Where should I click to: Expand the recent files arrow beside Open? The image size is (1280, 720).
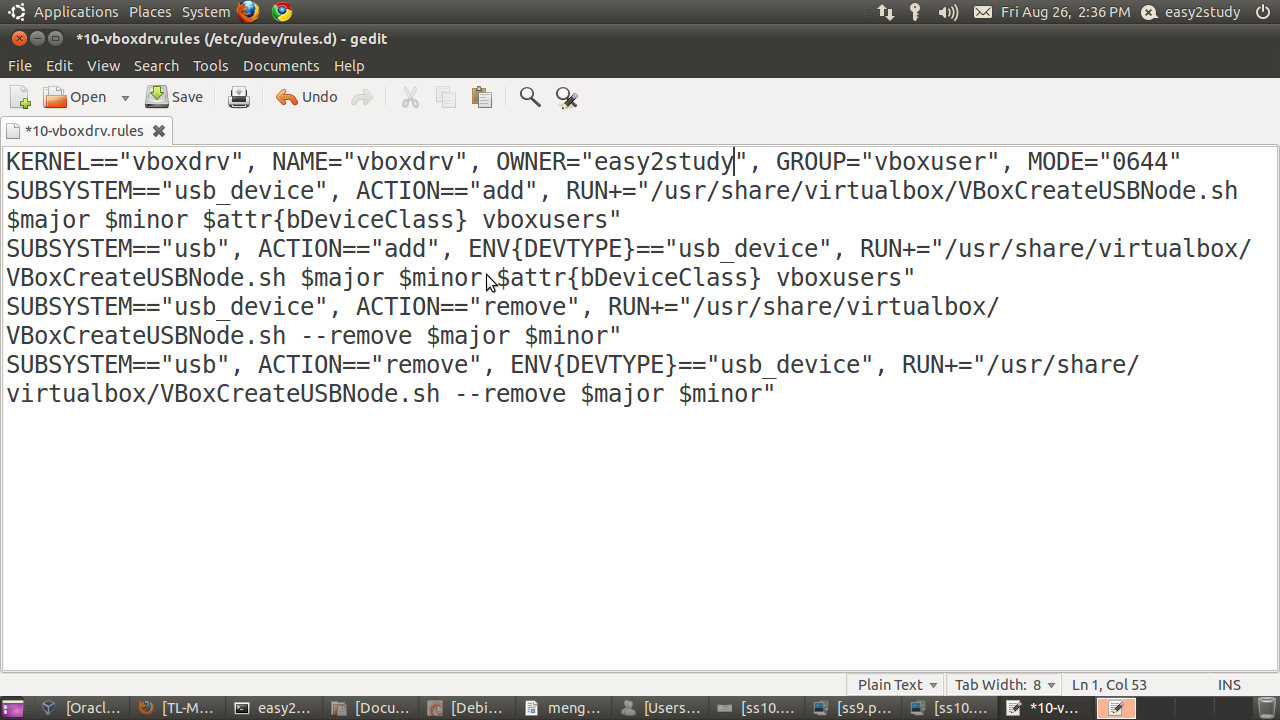(125, 98)
